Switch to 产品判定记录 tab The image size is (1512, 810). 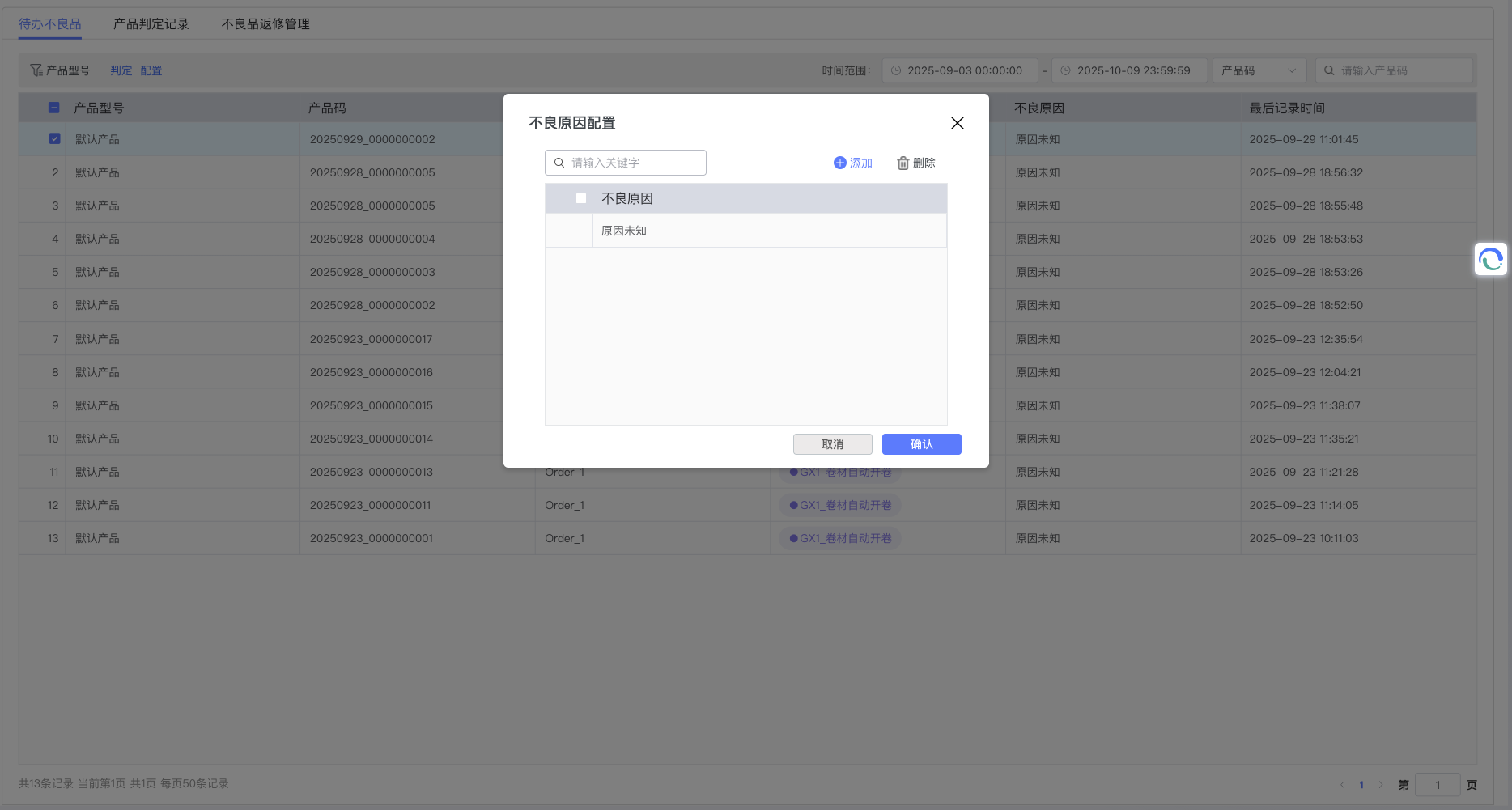pyautogui.click(x=151, y=24)
